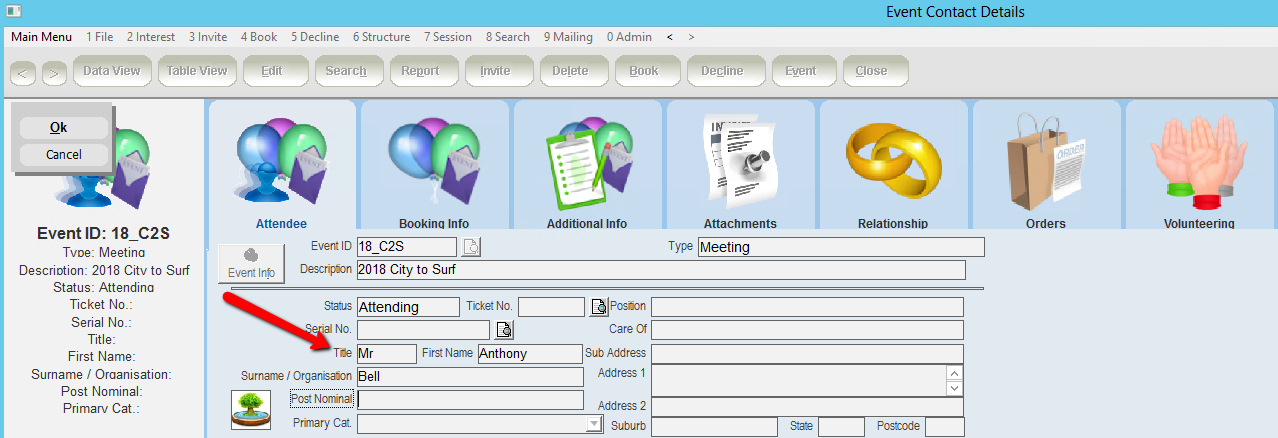Click the tree icon below Surname
1278x438 pixels.
pyautogui.click(x=250, y=410)
